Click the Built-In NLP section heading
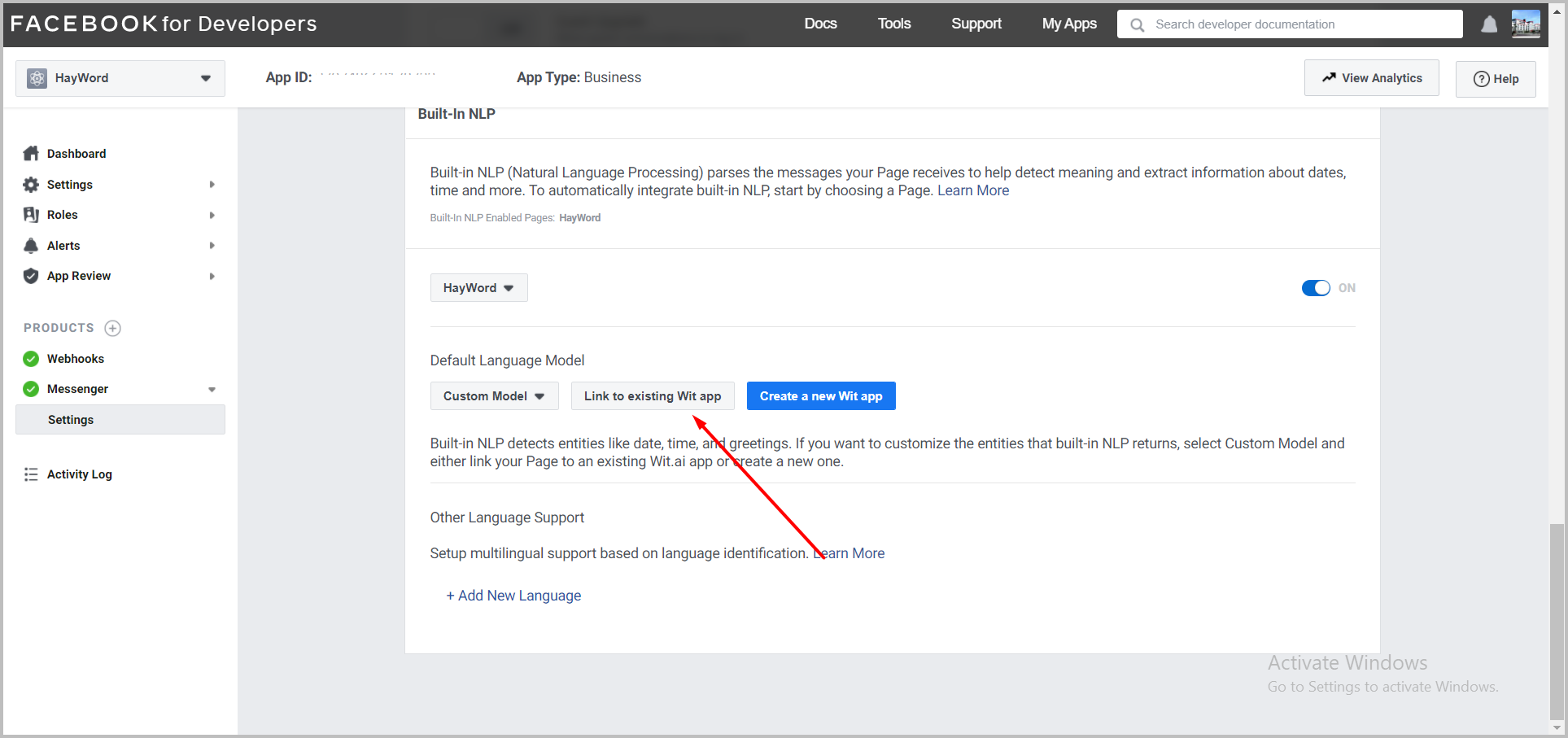Viewport: 1568px width, 738px height. (x=456, y=114)
